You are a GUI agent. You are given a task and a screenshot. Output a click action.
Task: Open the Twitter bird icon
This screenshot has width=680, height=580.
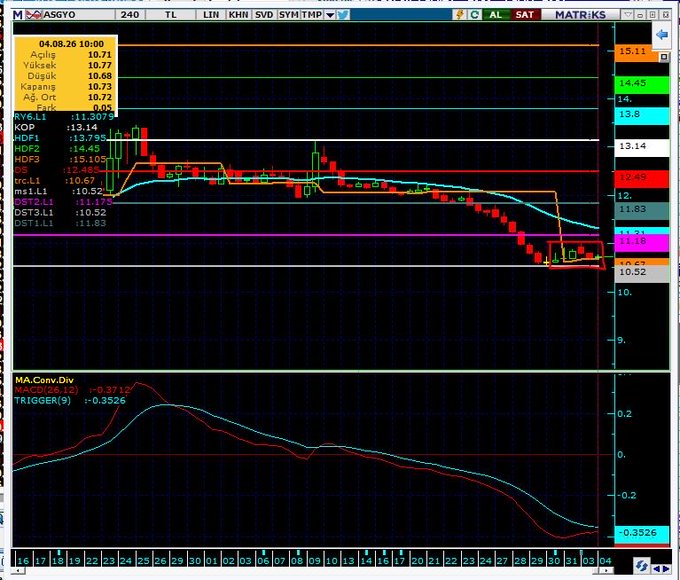tap(343, 15)
